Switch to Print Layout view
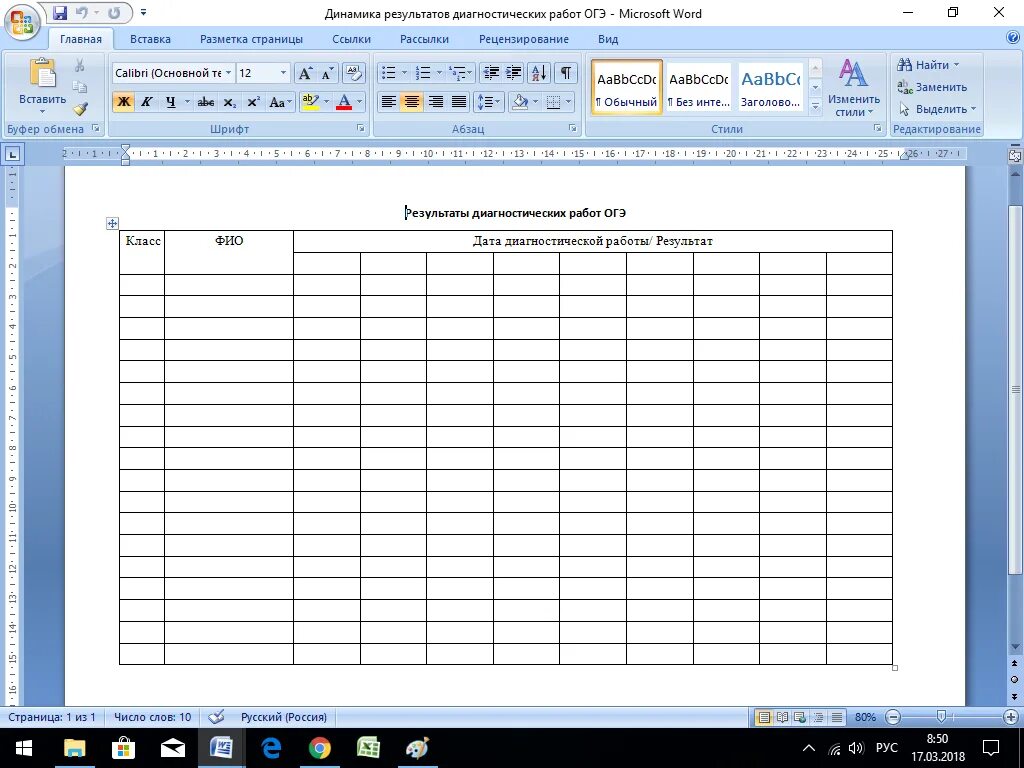Image resolution: width=1024 pixels, height=768 pixels. pyautogui.click(x=763, y=717)
